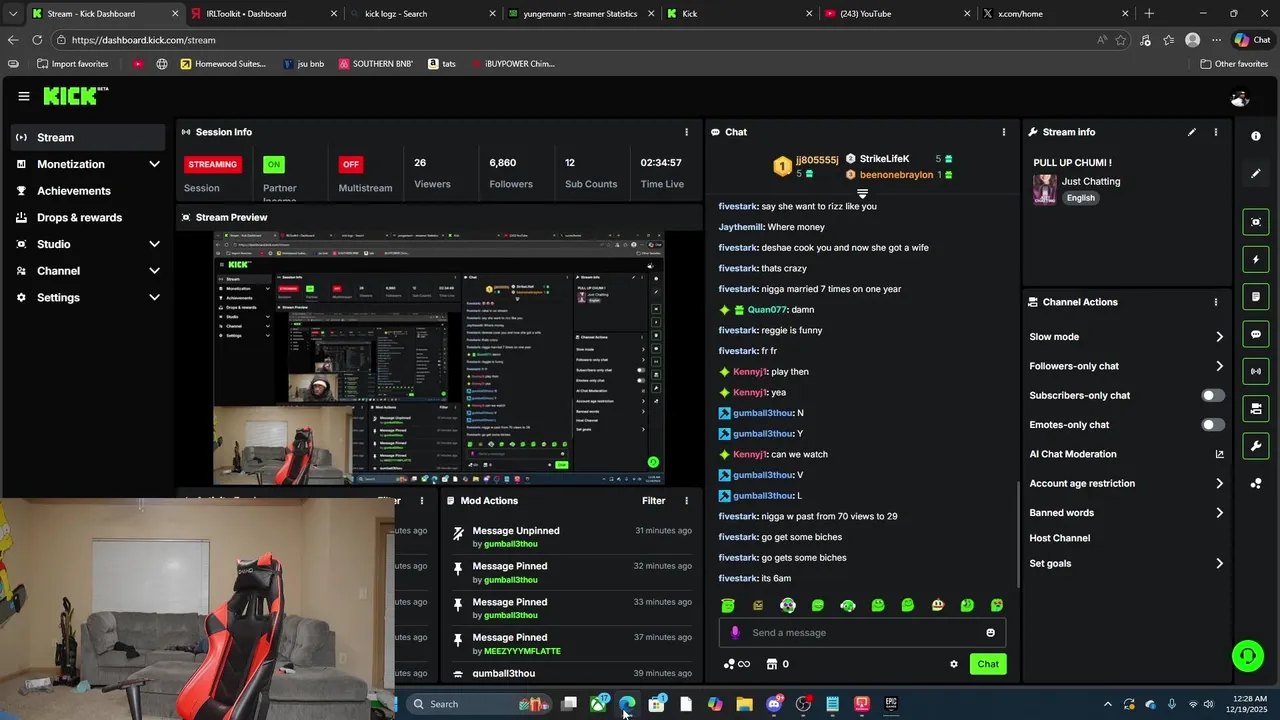Click Windows taskbar Search box
Screen dimensions: 1280x720
pyautogui.click(x=478, y=704)
